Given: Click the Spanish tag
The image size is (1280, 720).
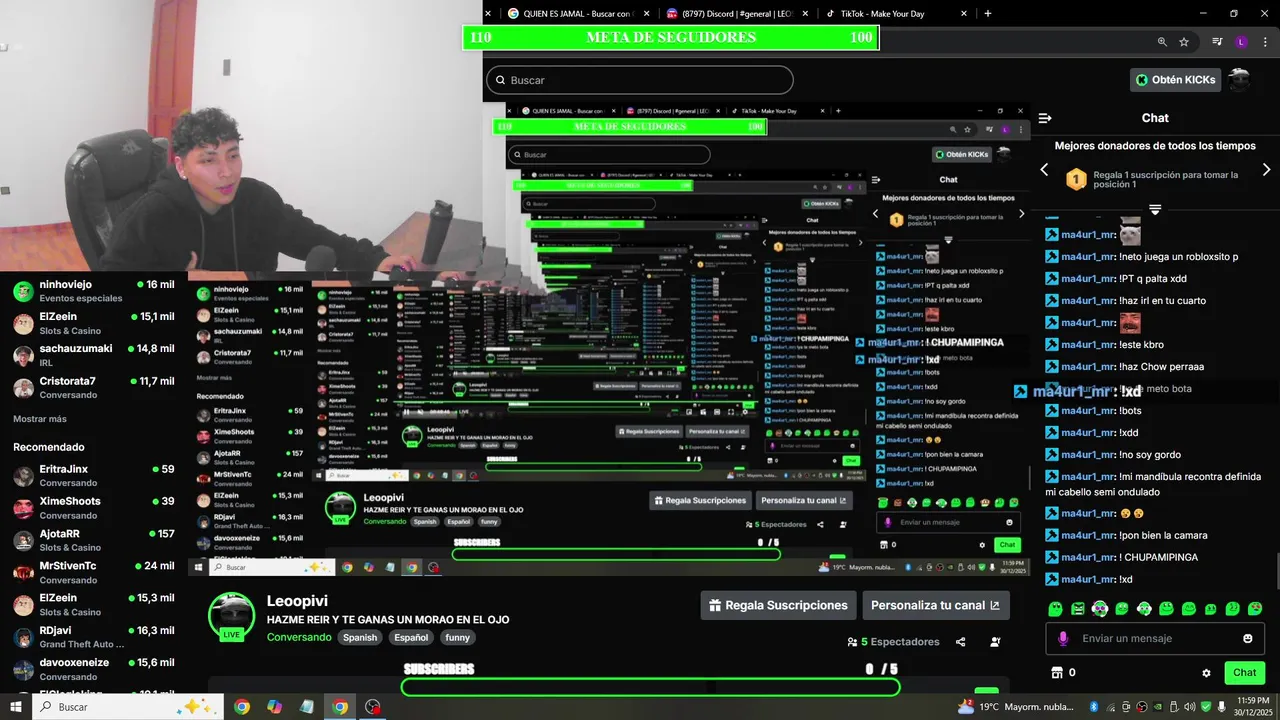Looking at the screenshot, I should (360, 638).
